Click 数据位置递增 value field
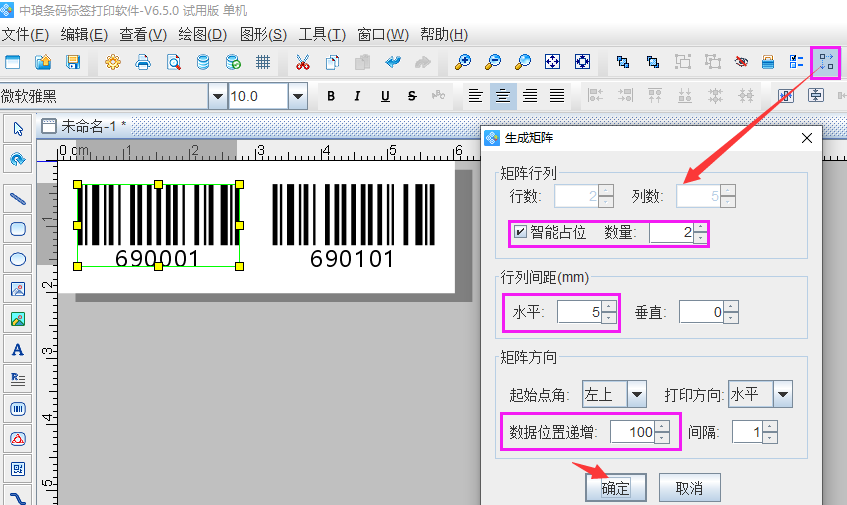Viewport: 847px width, 505px height. click(x=633, y=432)
